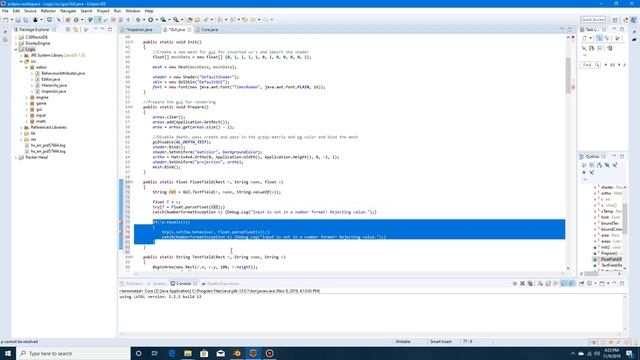Expand the engine package node
Screen dimensions: 640x360
(27, 98)
